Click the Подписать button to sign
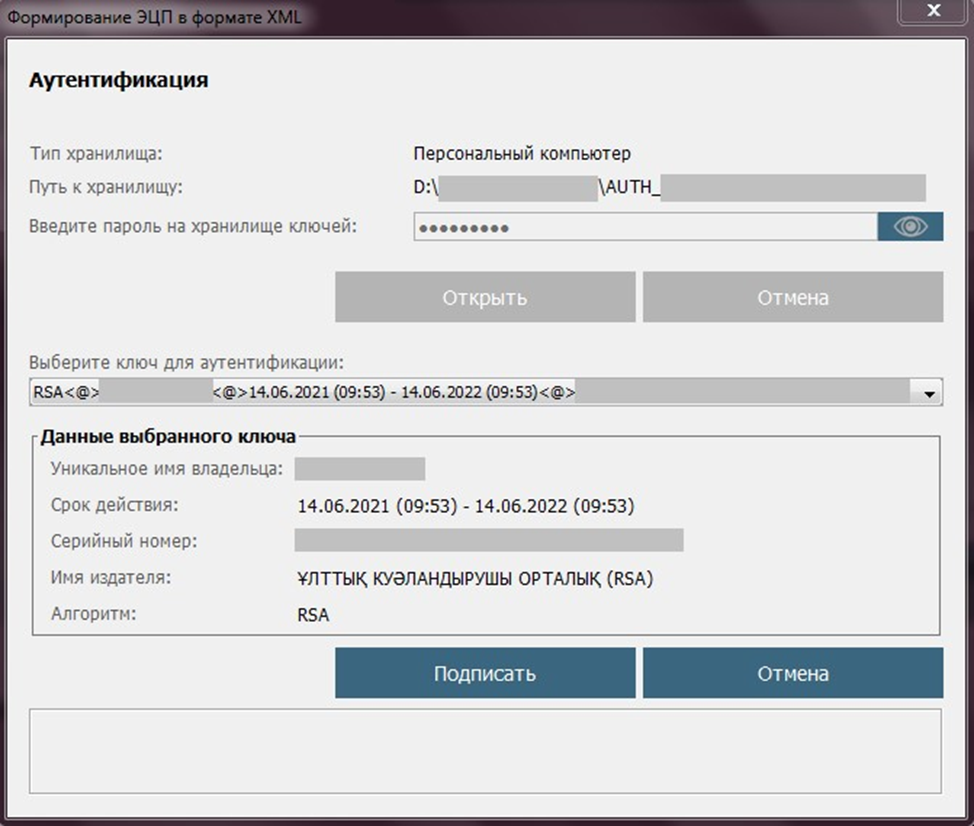The image size is (974, 826). tap(485, 673)
